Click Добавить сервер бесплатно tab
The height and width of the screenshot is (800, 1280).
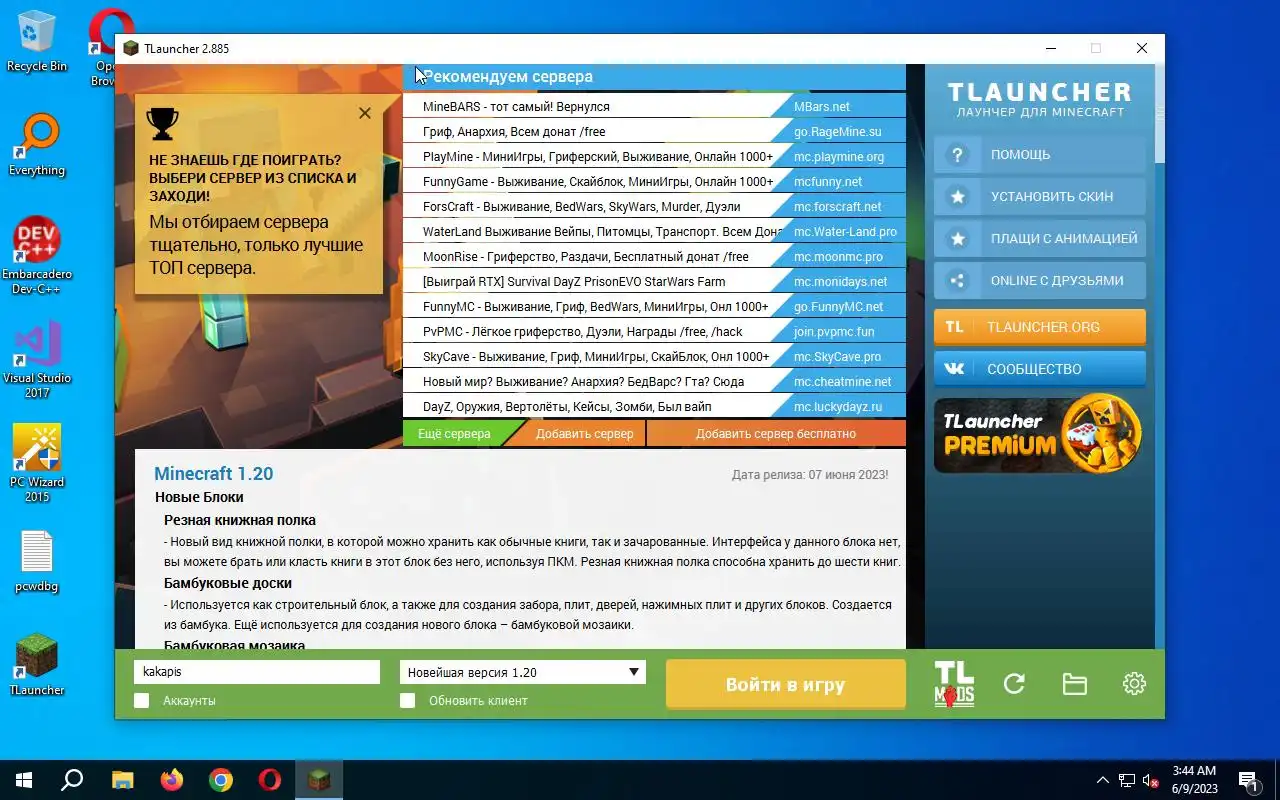(x=776, y=434)
